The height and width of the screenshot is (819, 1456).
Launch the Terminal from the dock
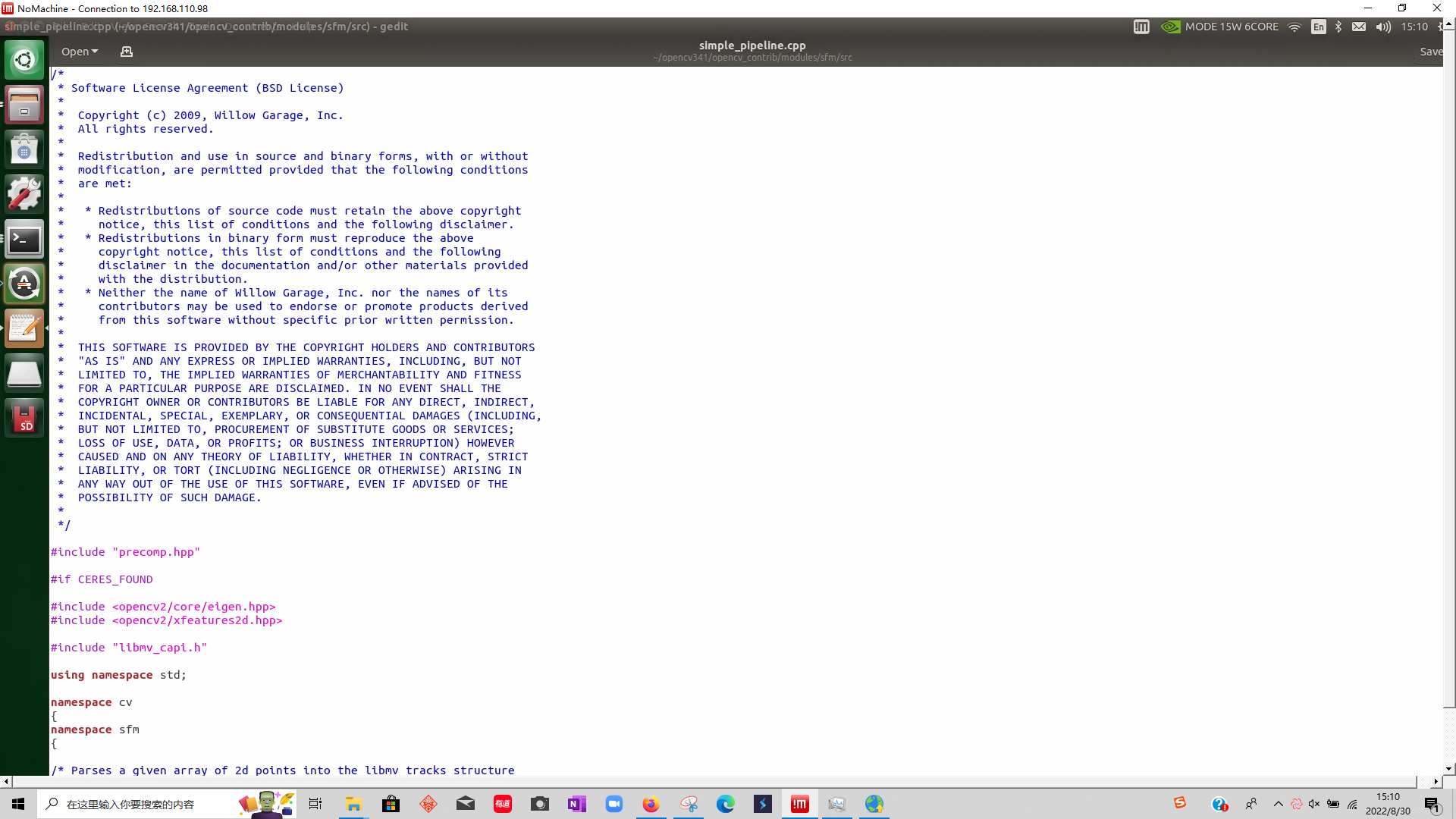coord(24,240)
